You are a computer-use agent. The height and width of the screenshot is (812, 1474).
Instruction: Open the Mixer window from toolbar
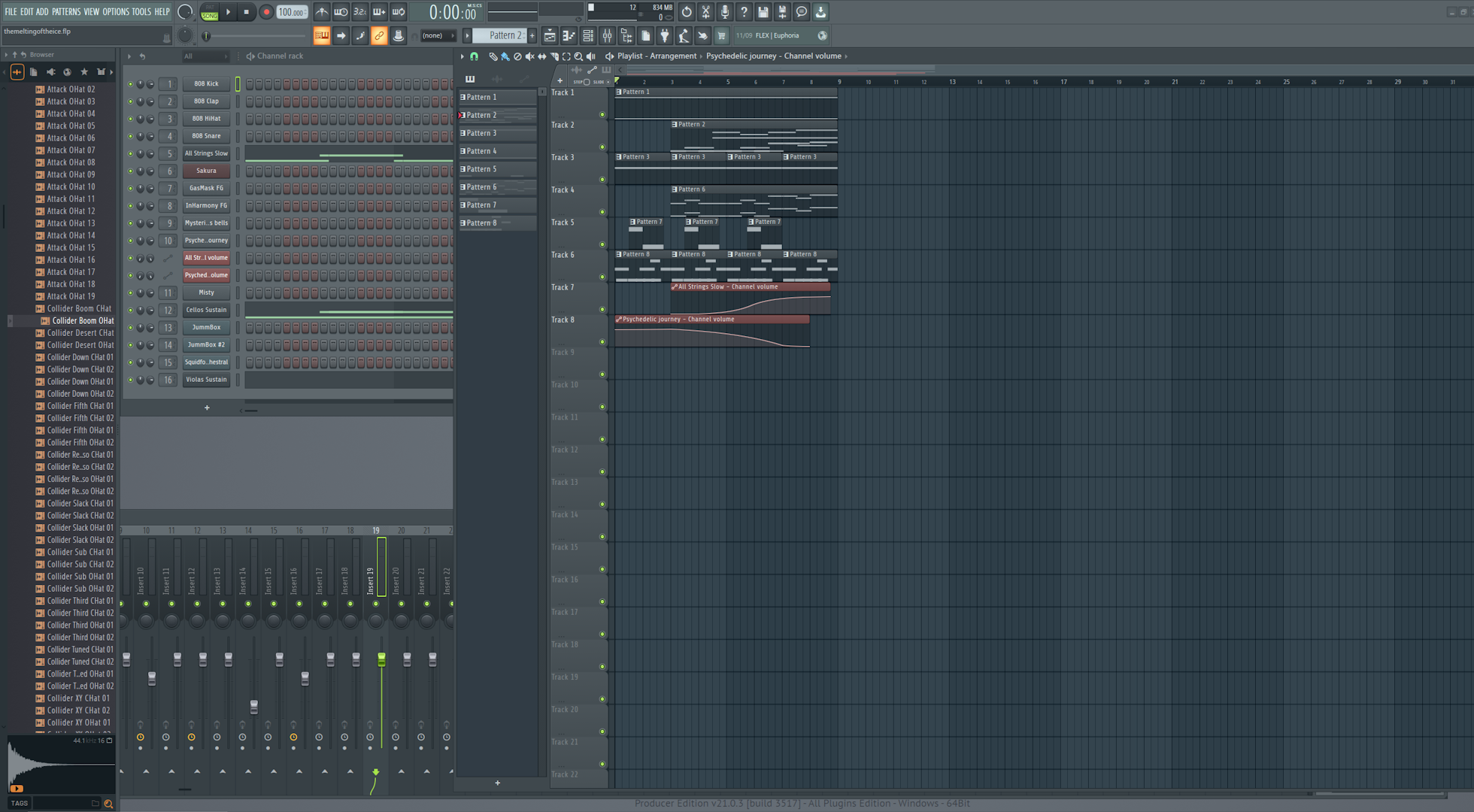[x=607, y=36]
